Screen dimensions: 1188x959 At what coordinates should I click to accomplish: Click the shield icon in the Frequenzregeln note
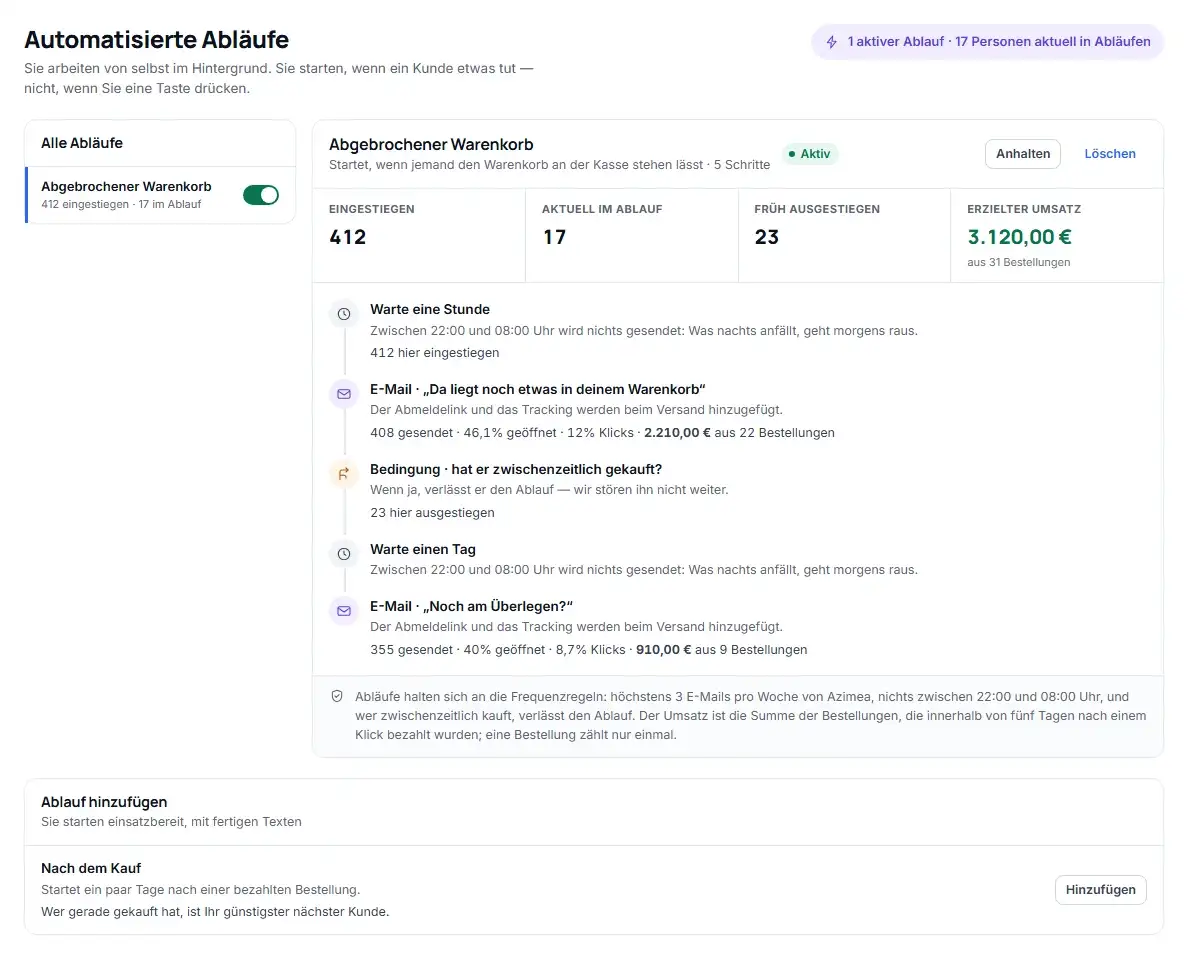point(337,696)
